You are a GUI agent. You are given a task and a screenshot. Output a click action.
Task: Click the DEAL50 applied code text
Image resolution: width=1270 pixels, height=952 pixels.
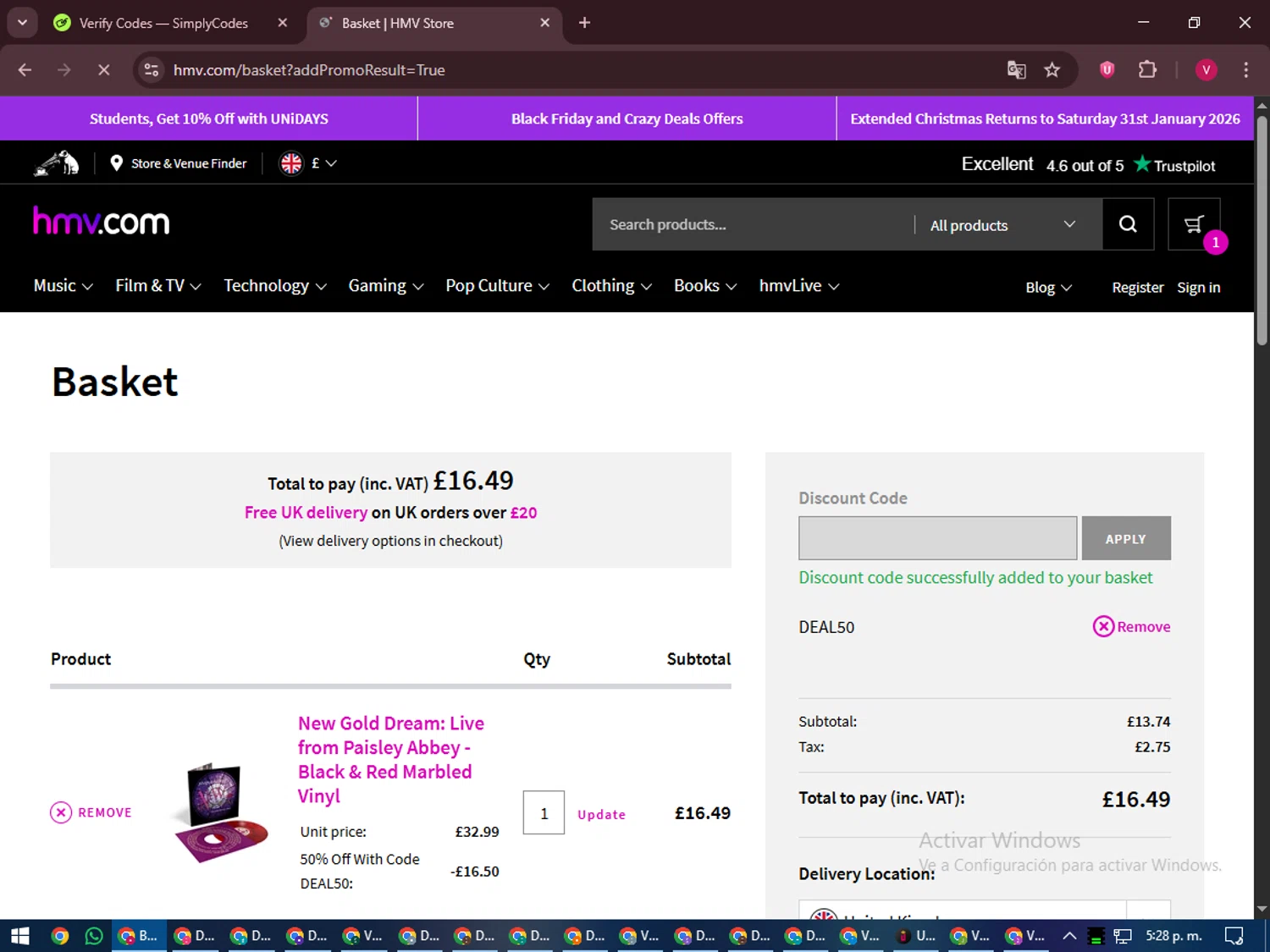tap(826, 627)
